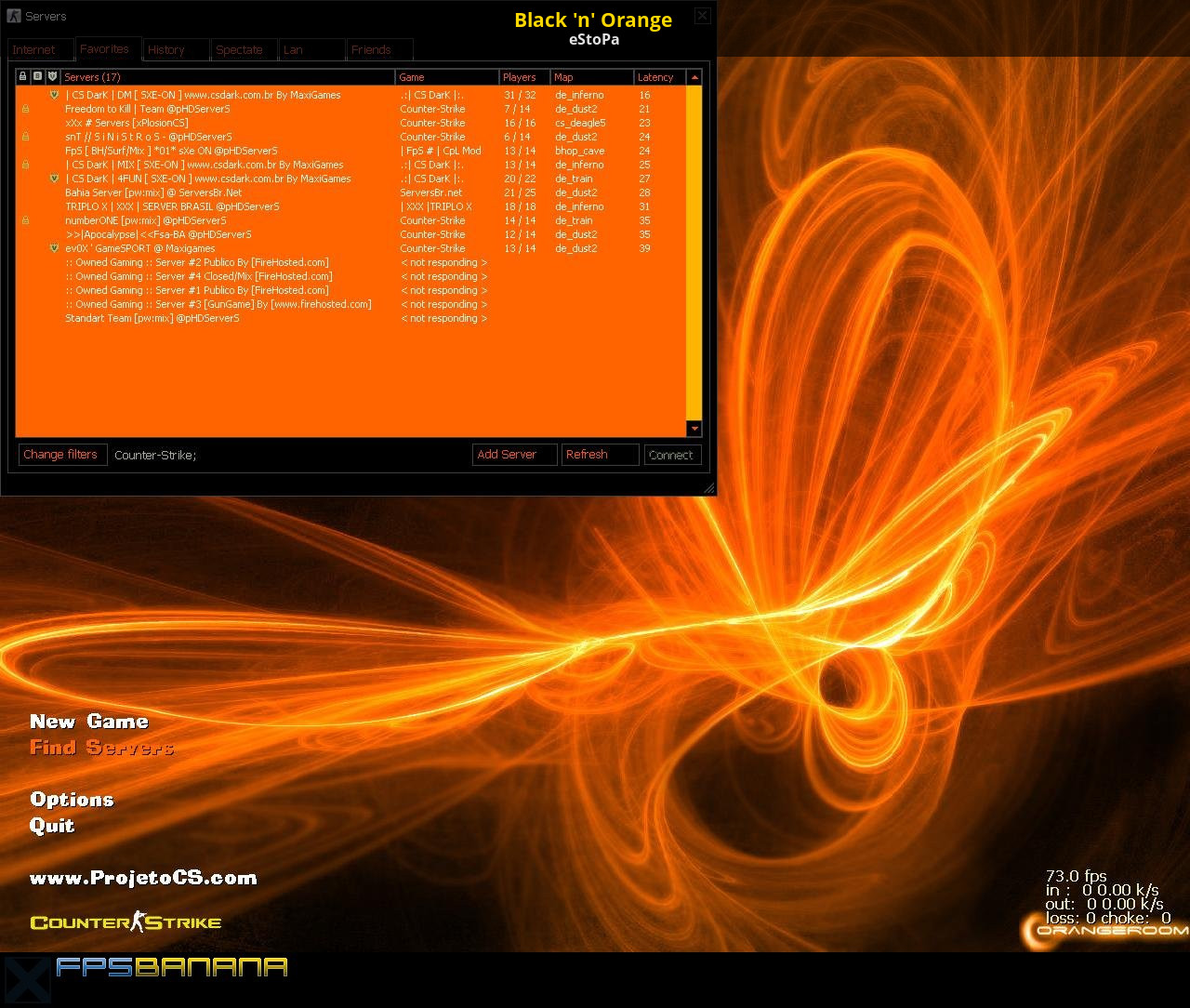This screenshot has height=1008, width=1190.
Task: Choose Find Servers in main menu
Action: [x=102, y=748]
